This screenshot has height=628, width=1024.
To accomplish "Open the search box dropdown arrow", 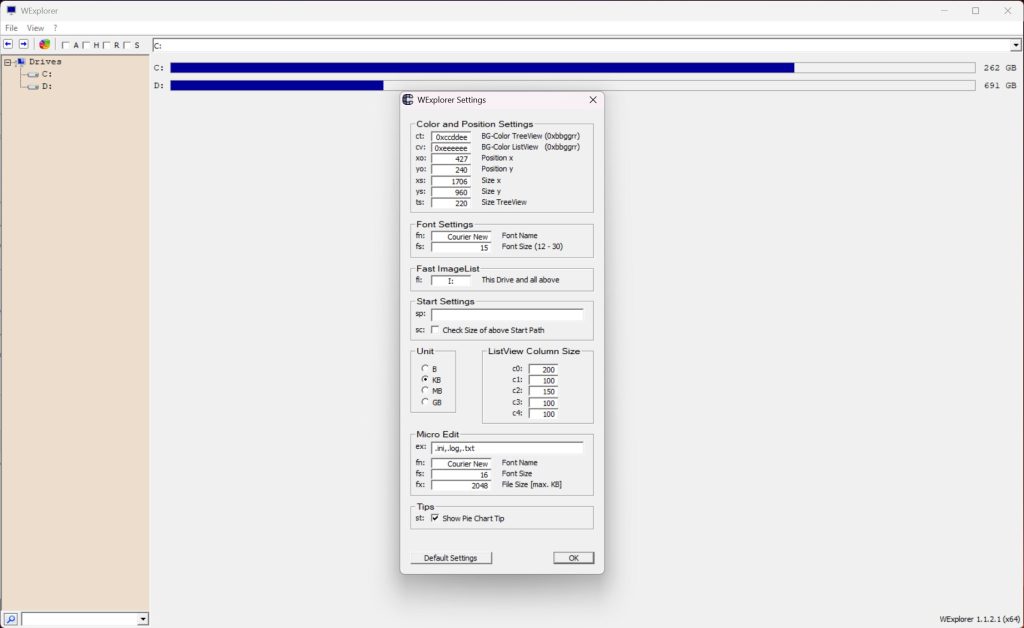I will pyautogui.click(x=142, y=619).
